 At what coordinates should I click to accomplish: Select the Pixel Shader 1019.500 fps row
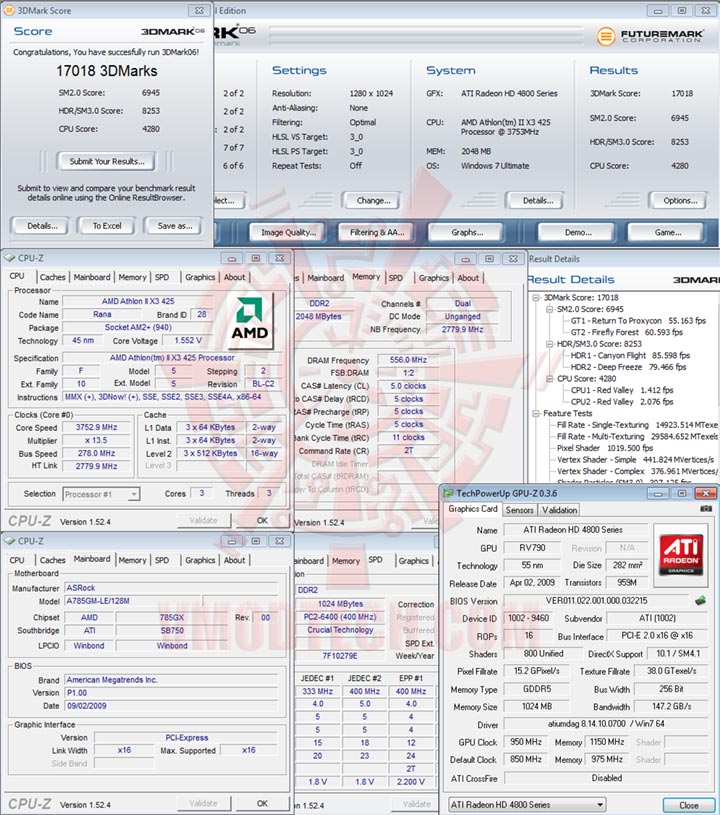click(x=605, y=448)
